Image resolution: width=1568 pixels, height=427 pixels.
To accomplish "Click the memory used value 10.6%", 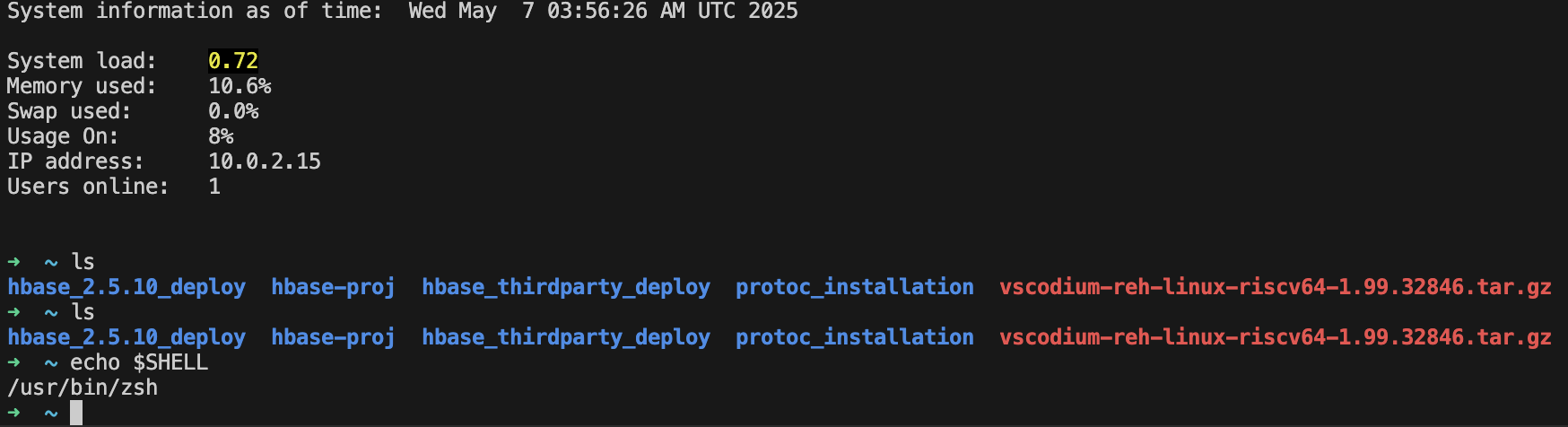I will (240, 86).
